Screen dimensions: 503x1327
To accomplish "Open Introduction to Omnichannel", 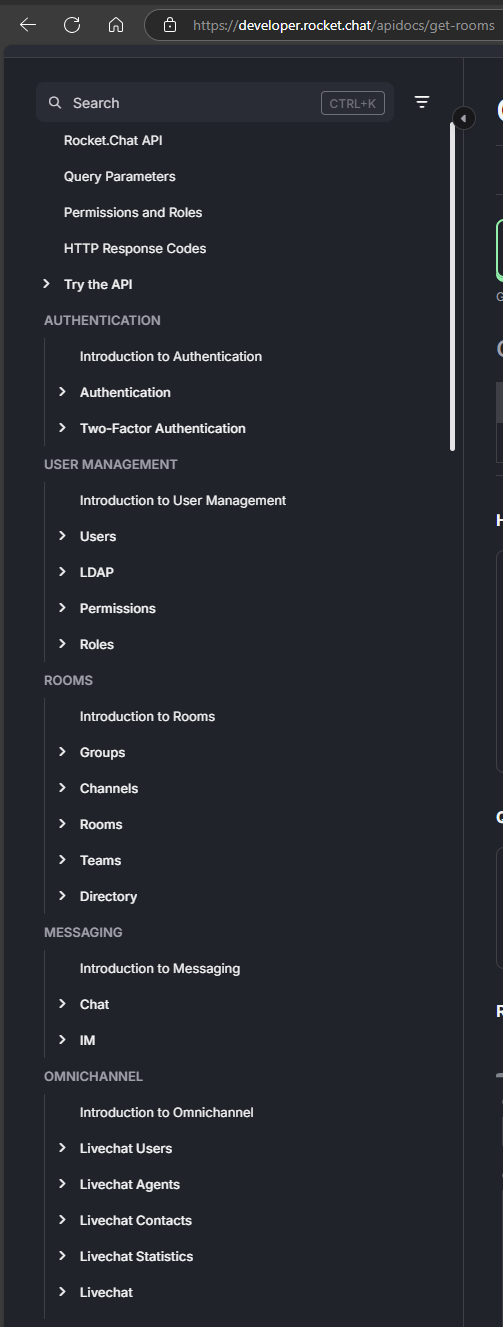I will coord(167,1112).
